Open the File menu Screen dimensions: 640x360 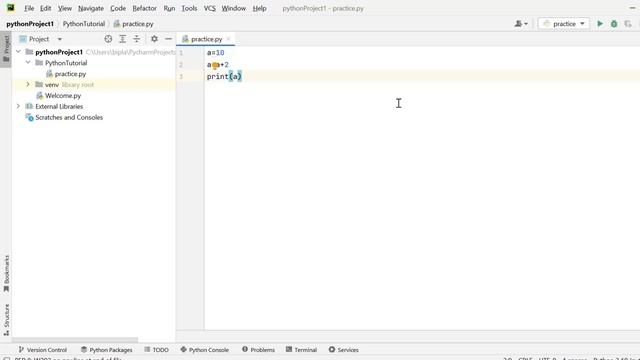[x=29, y=8]
